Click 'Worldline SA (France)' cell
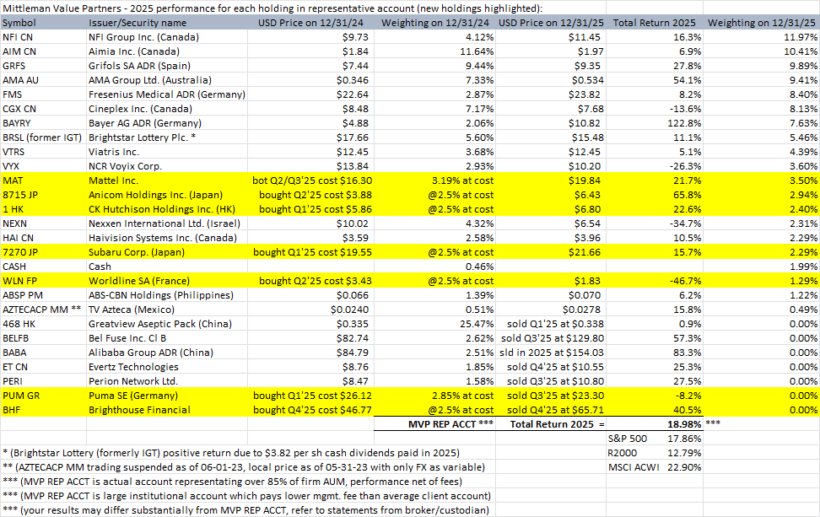The image size is (820, 517). tap(167, 281)
